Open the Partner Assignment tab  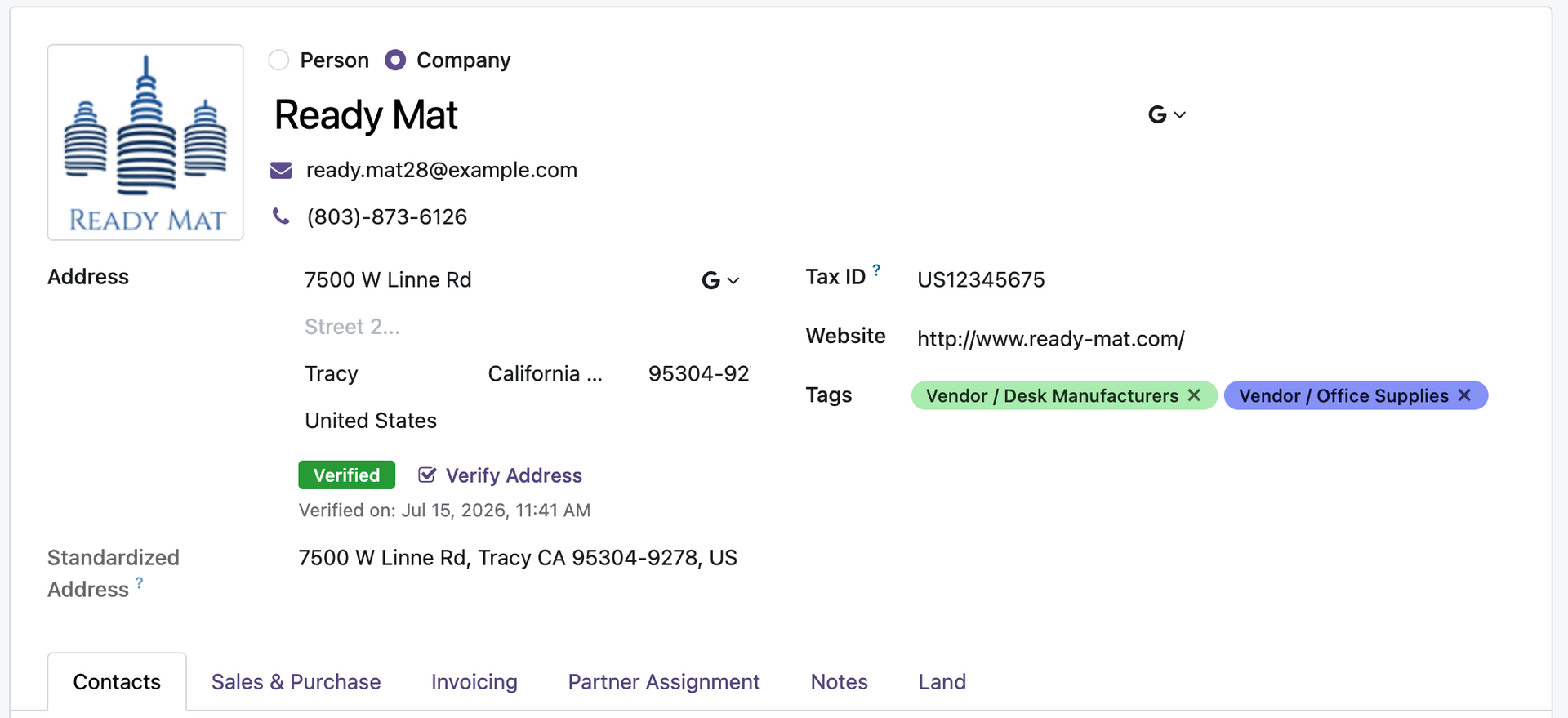coord(664,682)
